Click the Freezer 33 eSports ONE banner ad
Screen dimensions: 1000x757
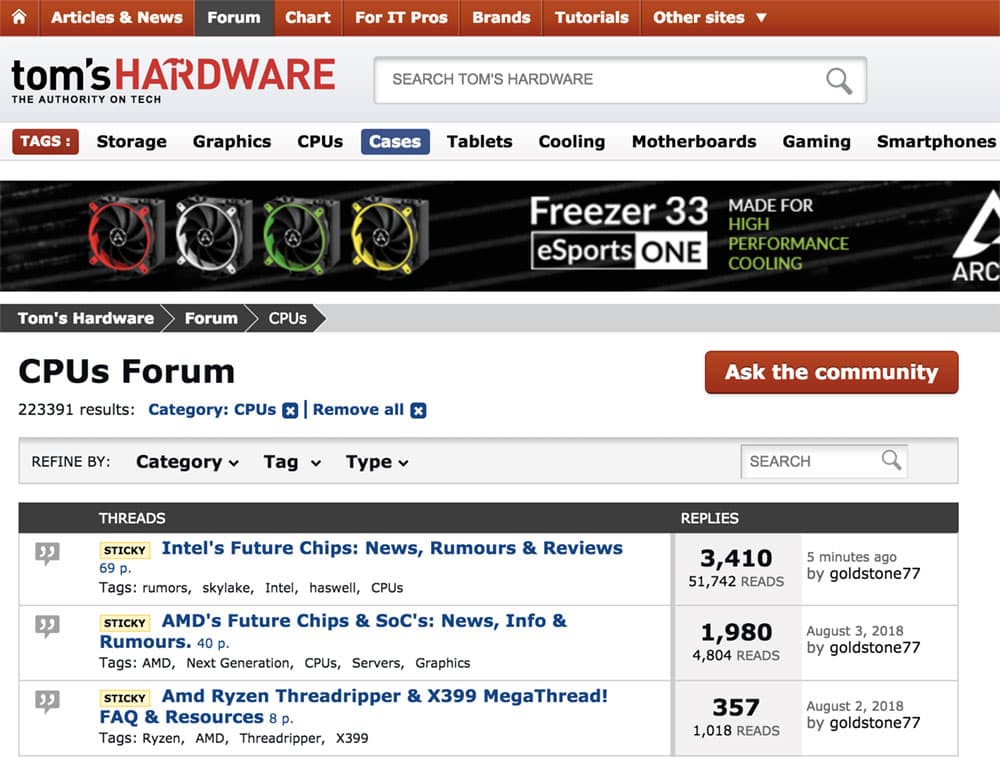500,236
